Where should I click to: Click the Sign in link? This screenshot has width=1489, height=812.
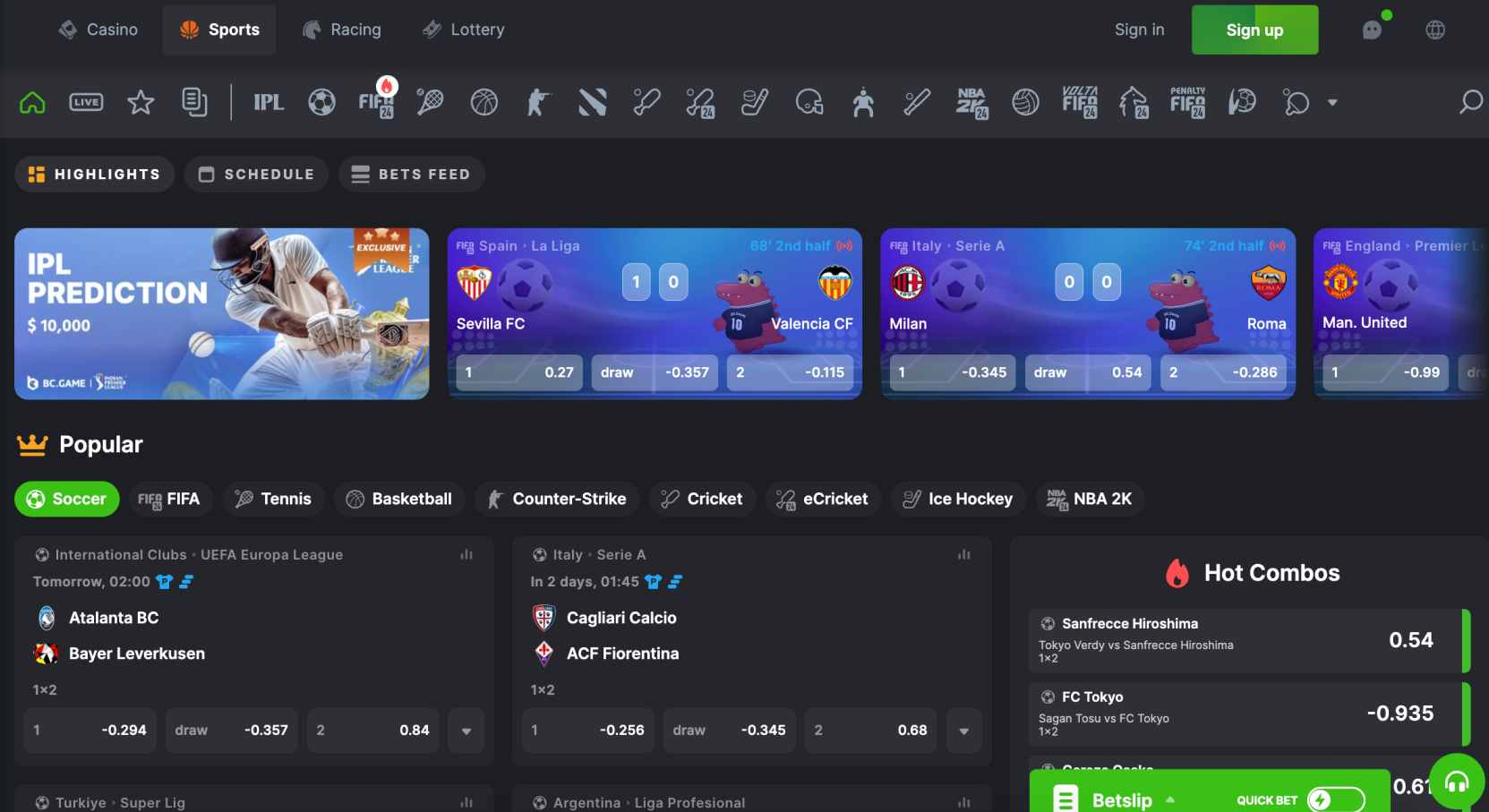(1139, 30)
